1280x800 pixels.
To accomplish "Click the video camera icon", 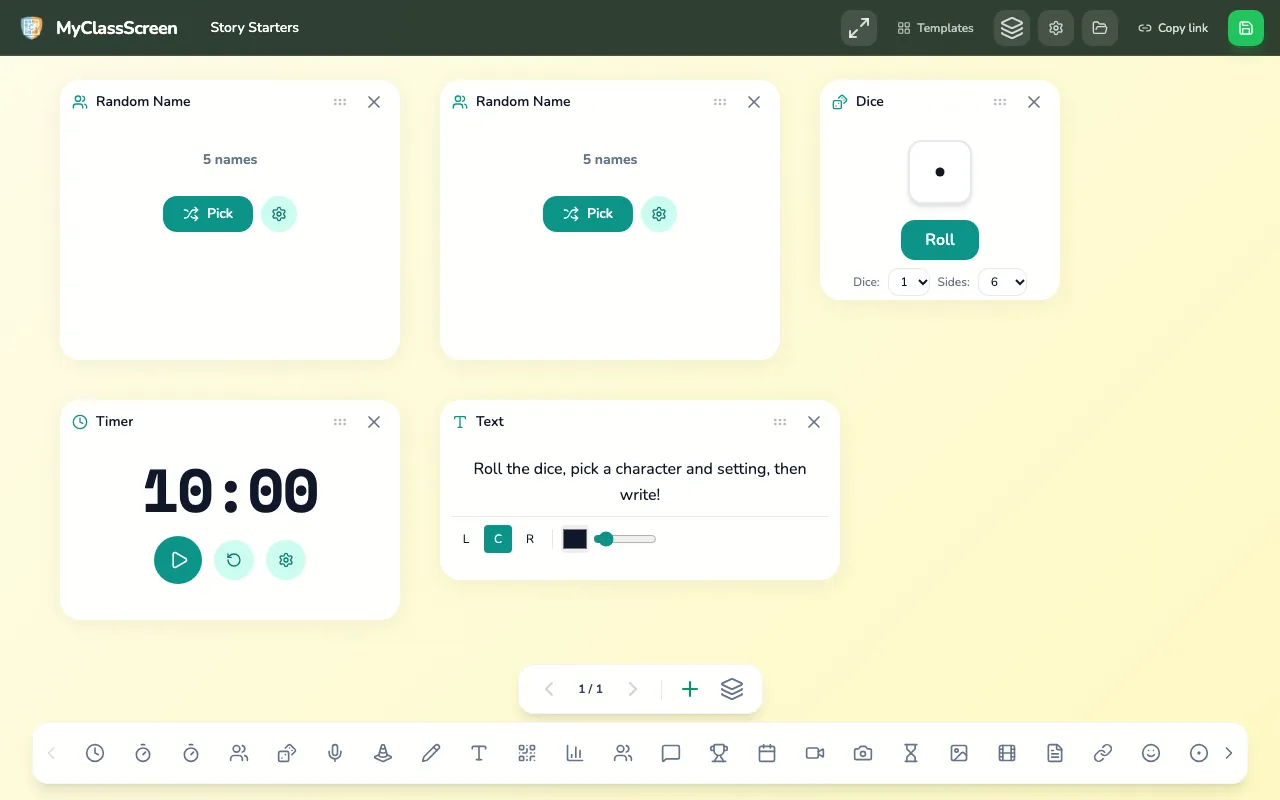I will click(x=815, y=753).
